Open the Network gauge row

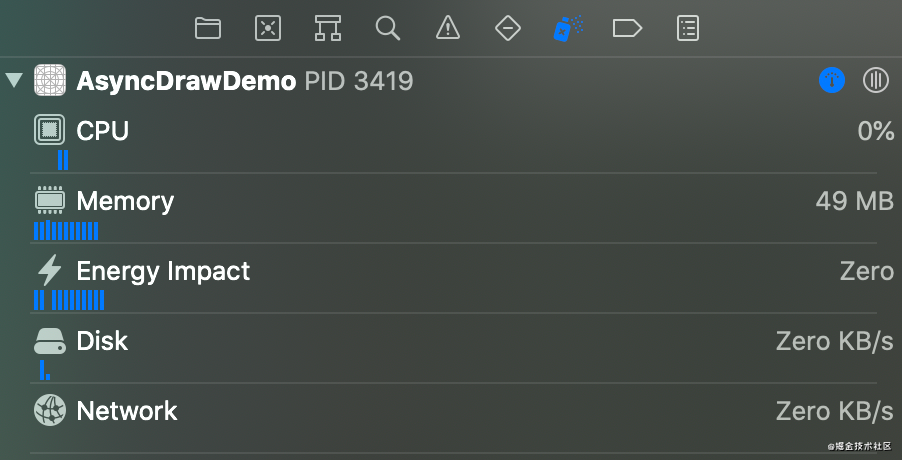pos(127,411)
